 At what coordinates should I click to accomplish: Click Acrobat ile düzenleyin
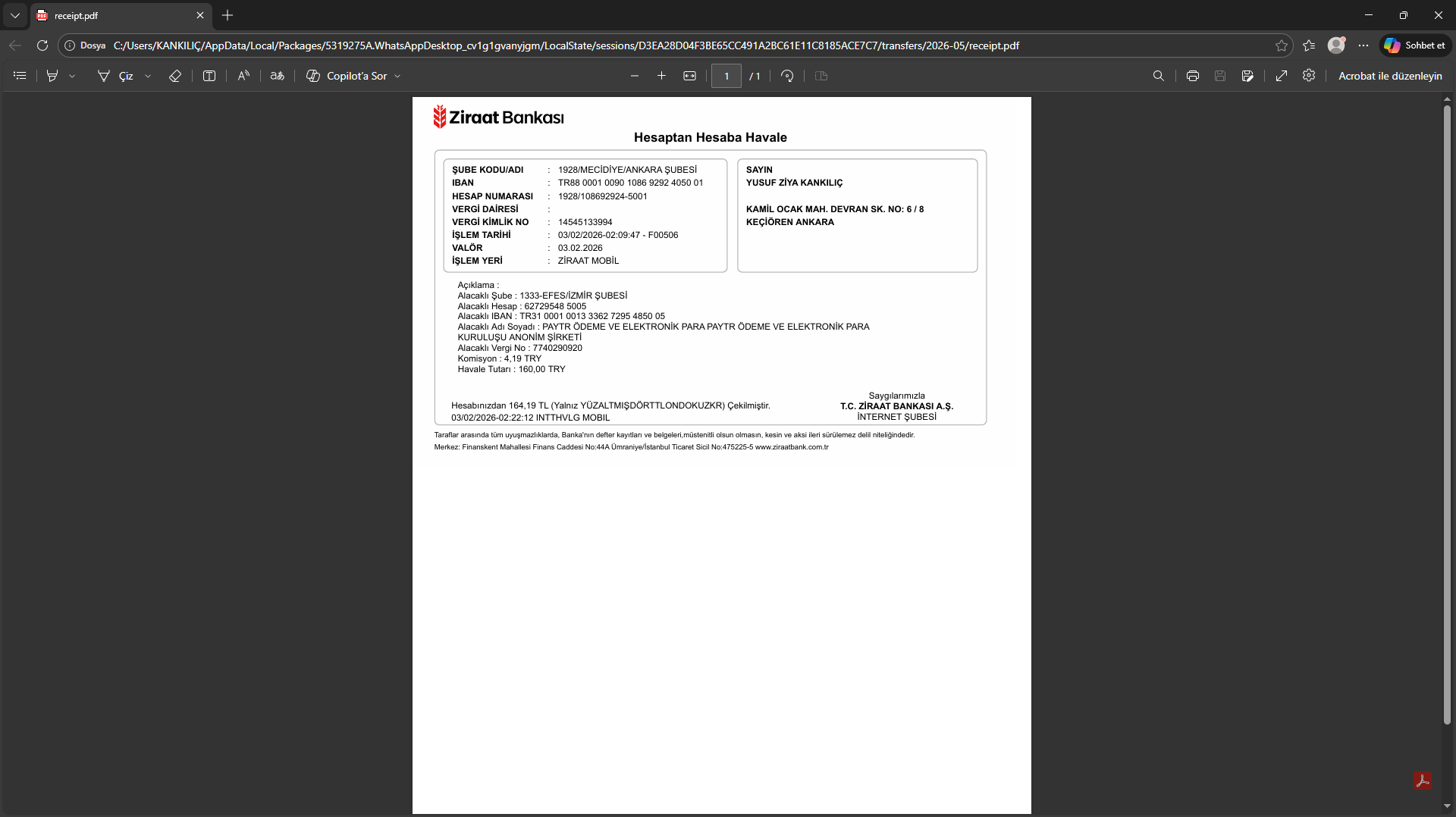(1390, 76)
